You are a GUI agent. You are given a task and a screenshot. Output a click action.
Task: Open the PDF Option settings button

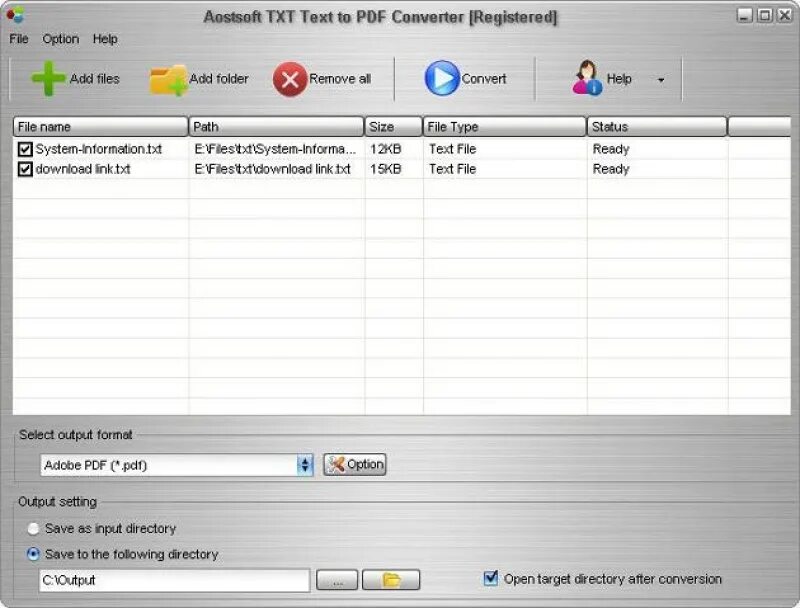pos(355,465)
